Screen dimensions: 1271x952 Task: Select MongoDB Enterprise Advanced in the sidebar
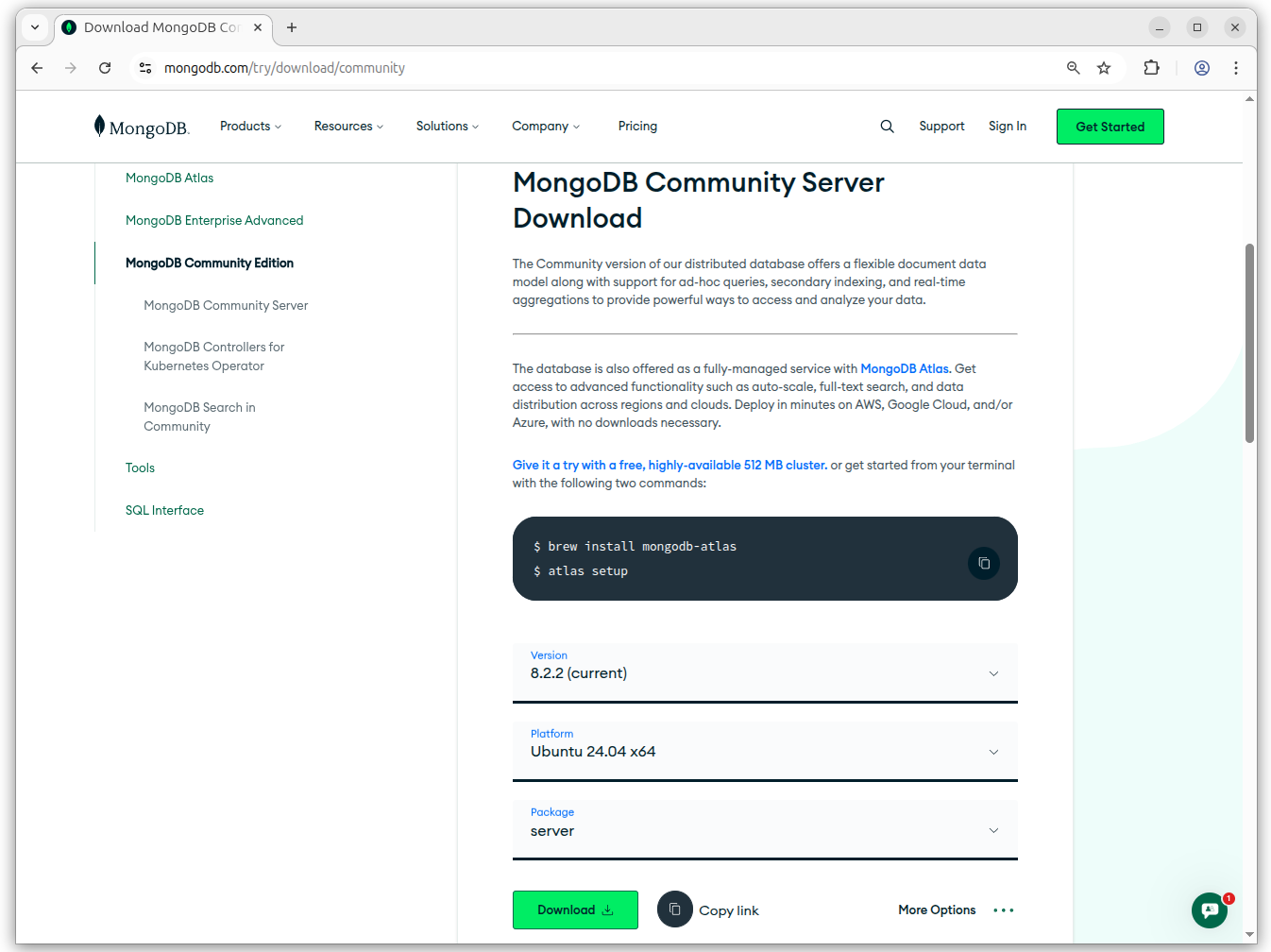[214, 221]
